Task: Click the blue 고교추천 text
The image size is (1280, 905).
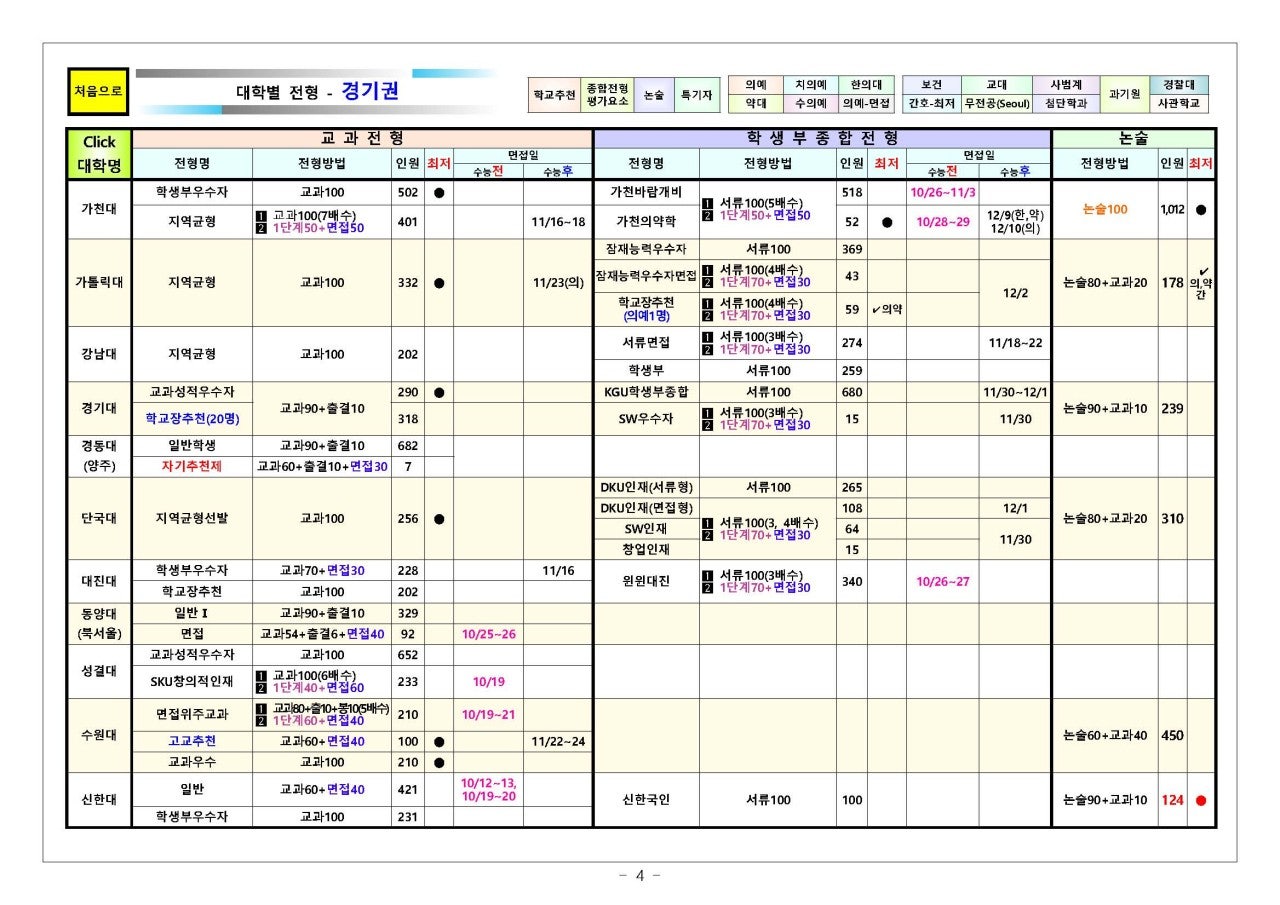Action: [192, 741]
